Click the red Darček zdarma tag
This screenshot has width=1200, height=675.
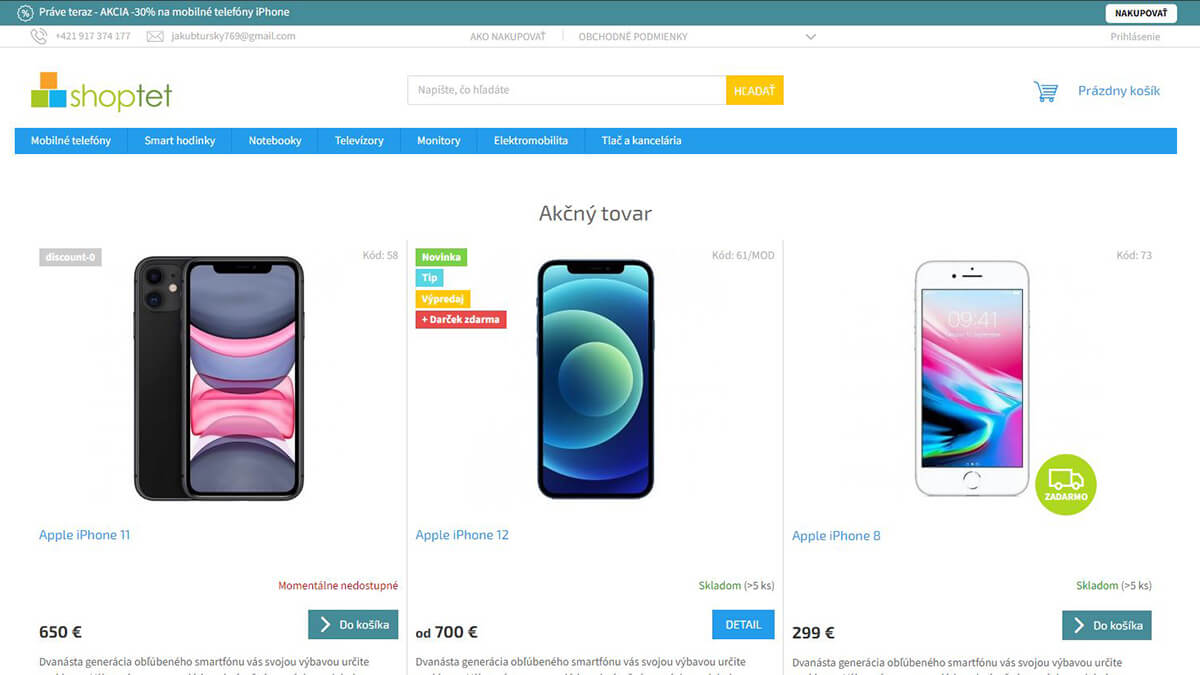tap(462, 320)
